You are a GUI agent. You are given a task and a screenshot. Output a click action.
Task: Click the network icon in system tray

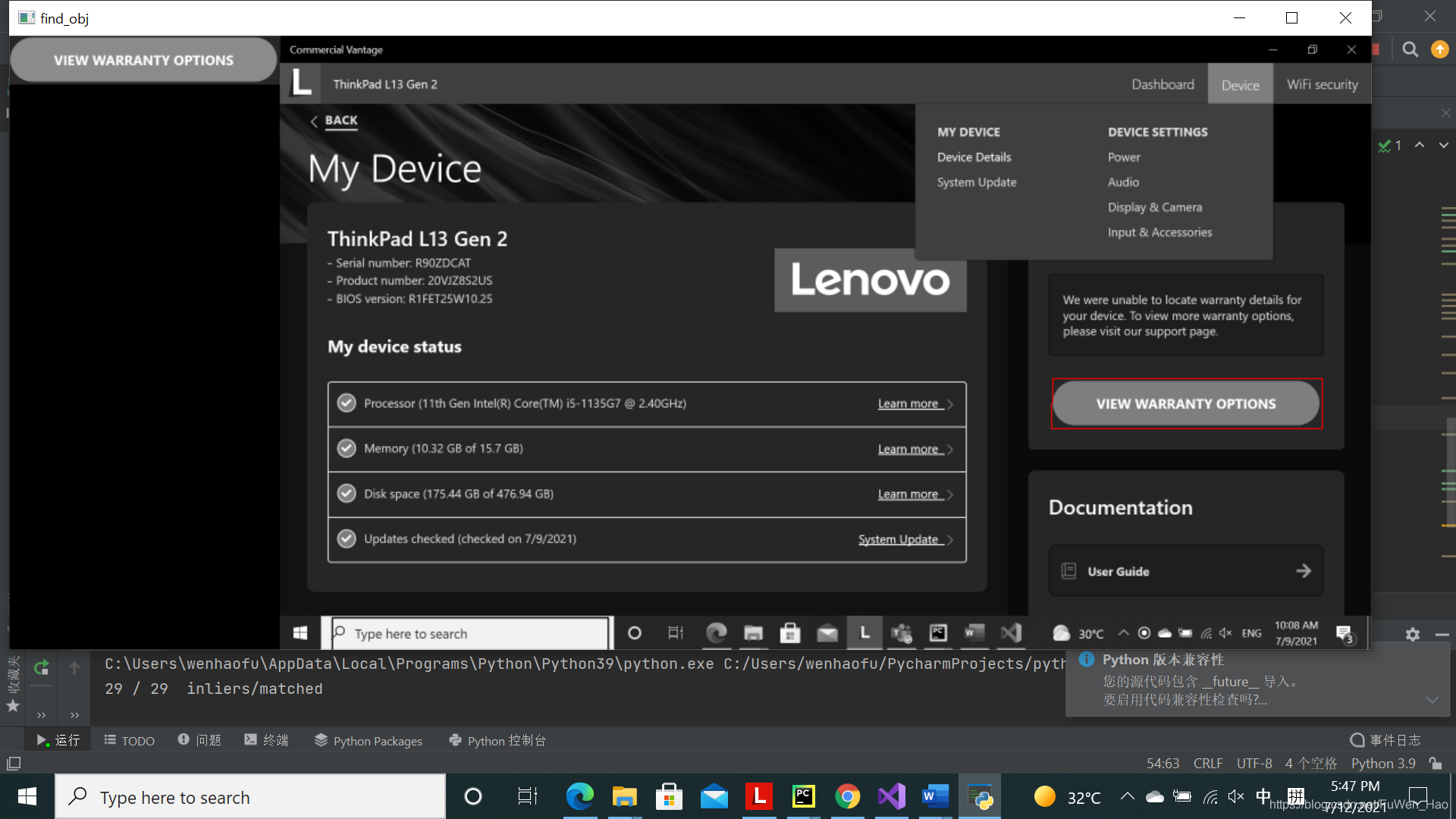[1210, 796]
